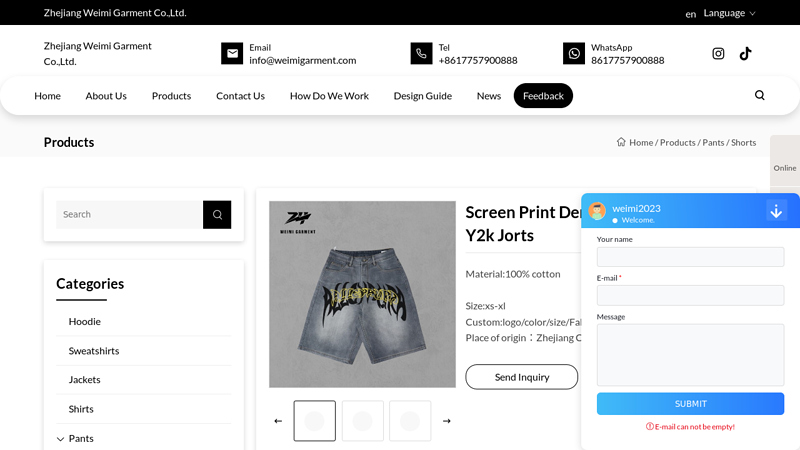Focus the Your name field

[x=690, y=257]
